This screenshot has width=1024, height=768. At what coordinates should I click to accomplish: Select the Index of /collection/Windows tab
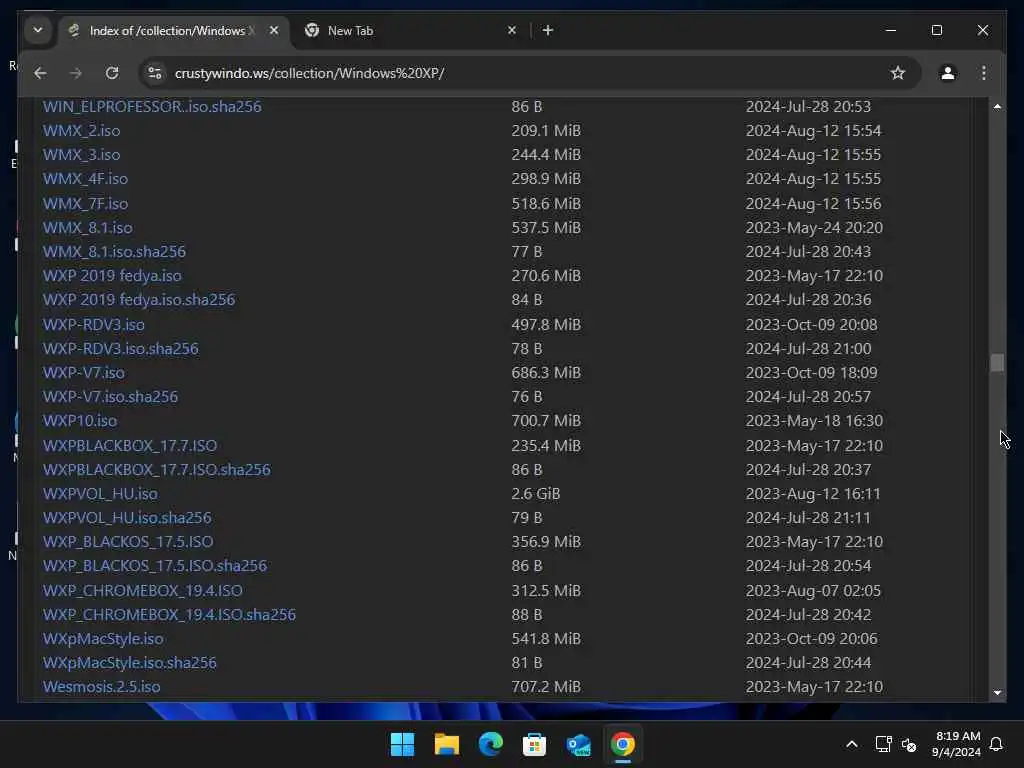[x=175, y=31]
